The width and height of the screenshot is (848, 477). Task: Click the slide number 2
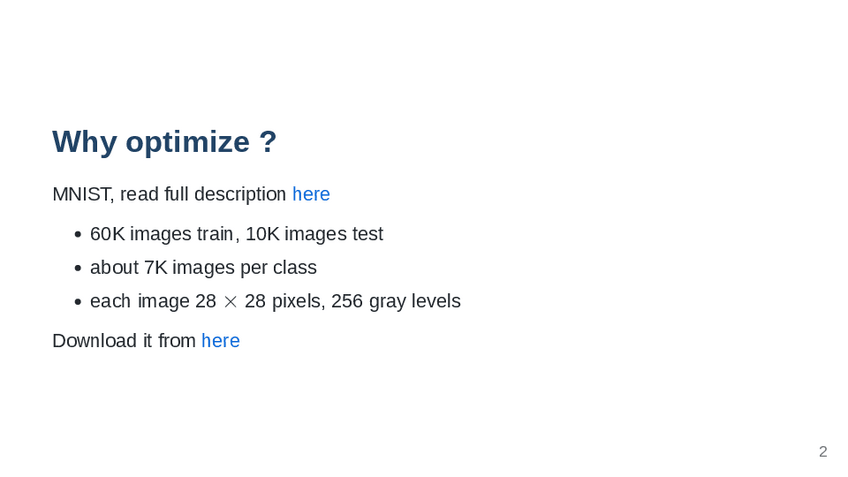click(x=823, y=451)
